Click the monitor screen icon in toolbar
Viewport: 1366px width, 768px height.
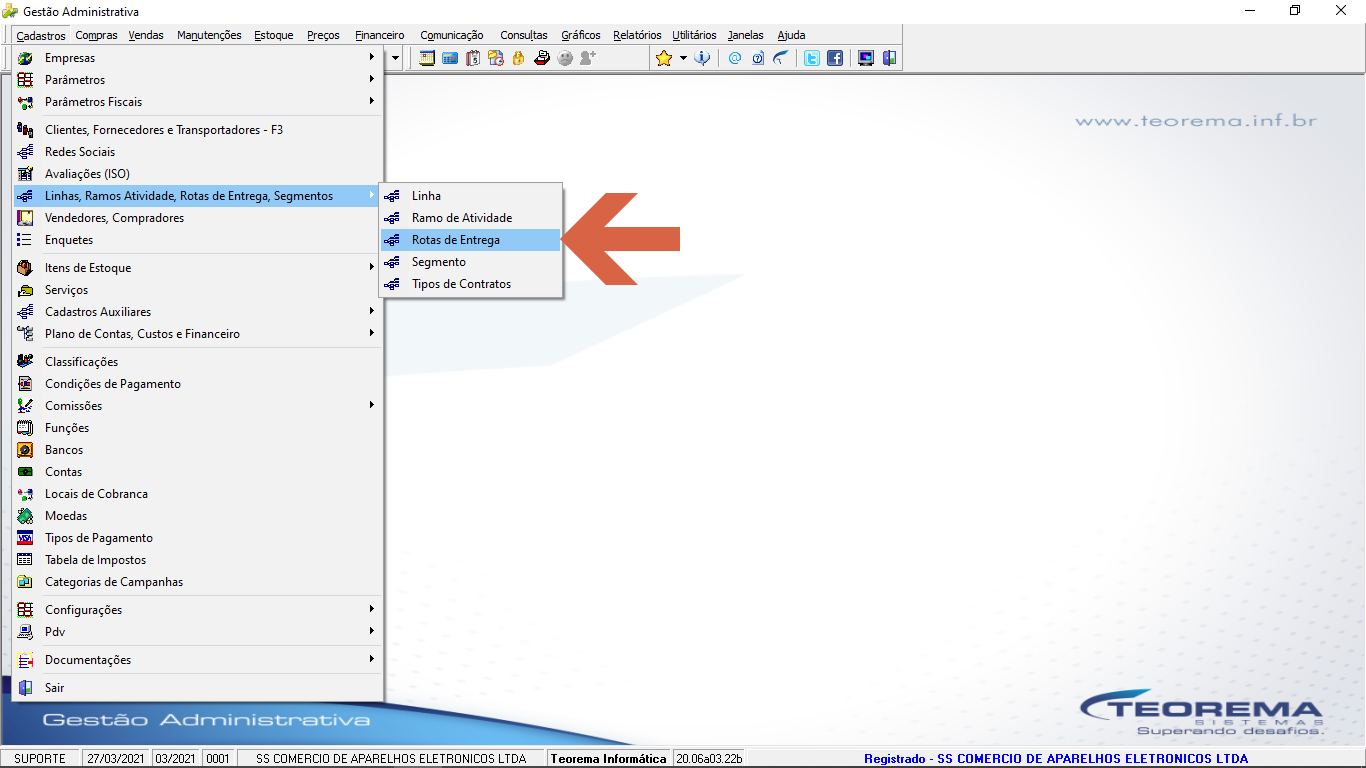(866, 58)
